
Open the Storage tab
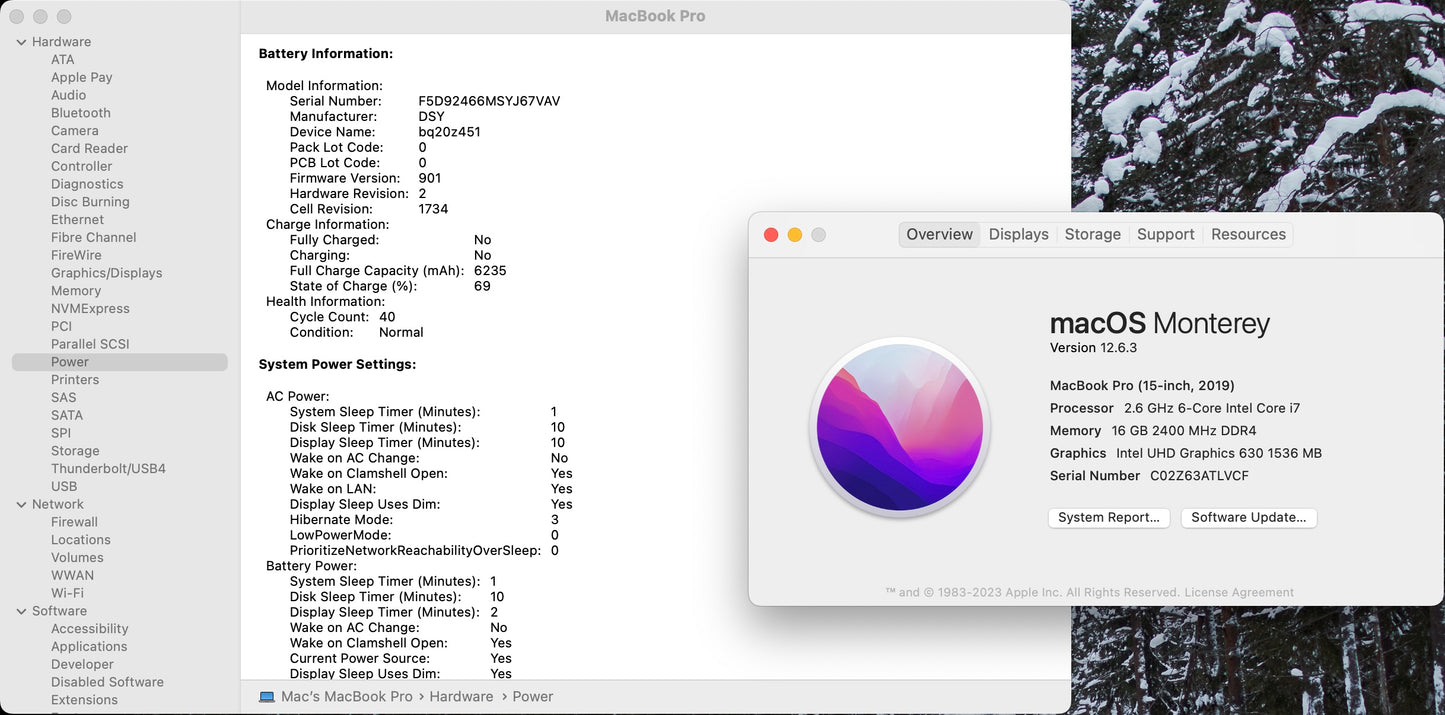[1092, 234]
